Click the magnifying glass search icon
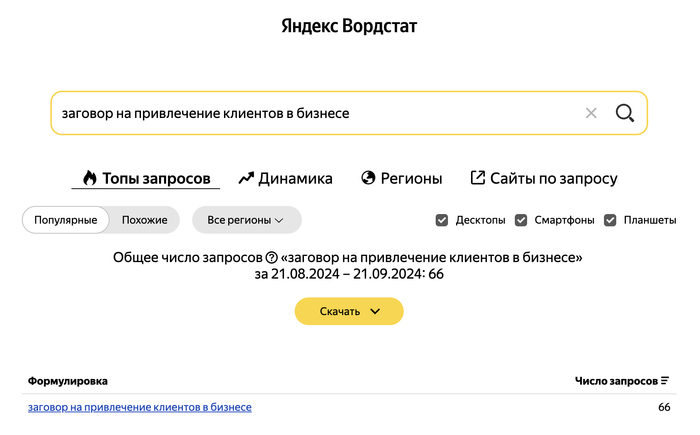Image resolution: width=700 pixels, height=435 pixels. [625, 113]
